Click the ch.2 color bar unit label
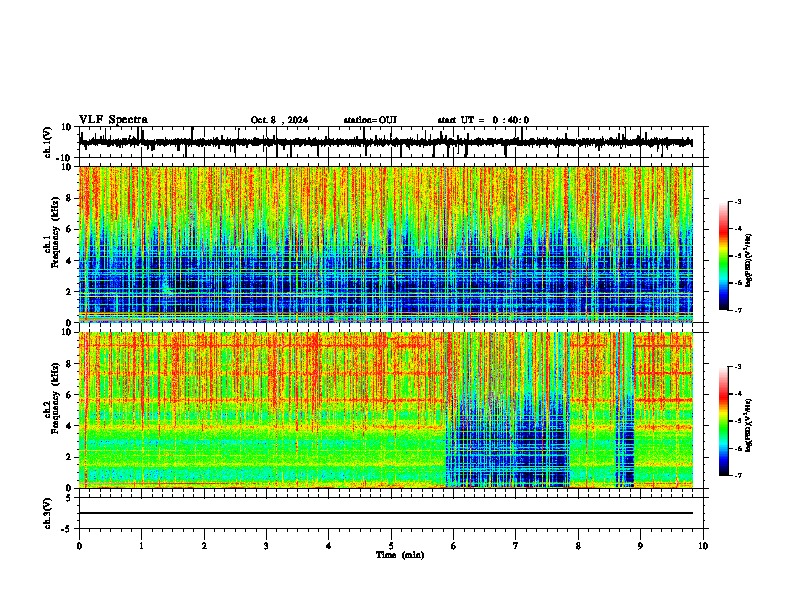 [x=748, y=426]
